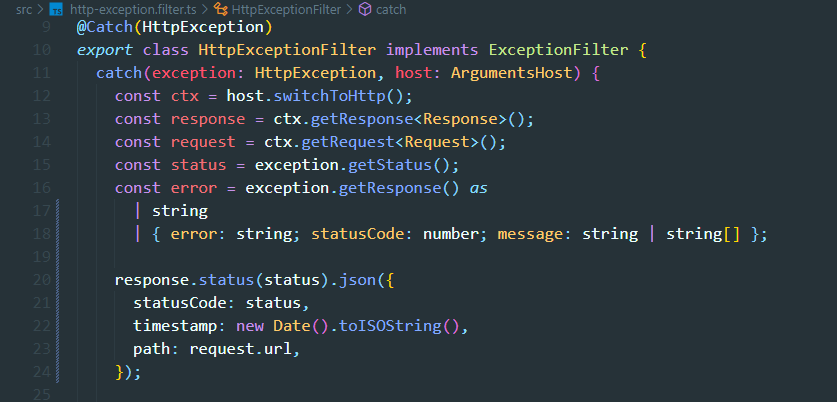Click 'string[]' on line 18
This screenshot has width=837, height=402.
[x=704, y=234]
